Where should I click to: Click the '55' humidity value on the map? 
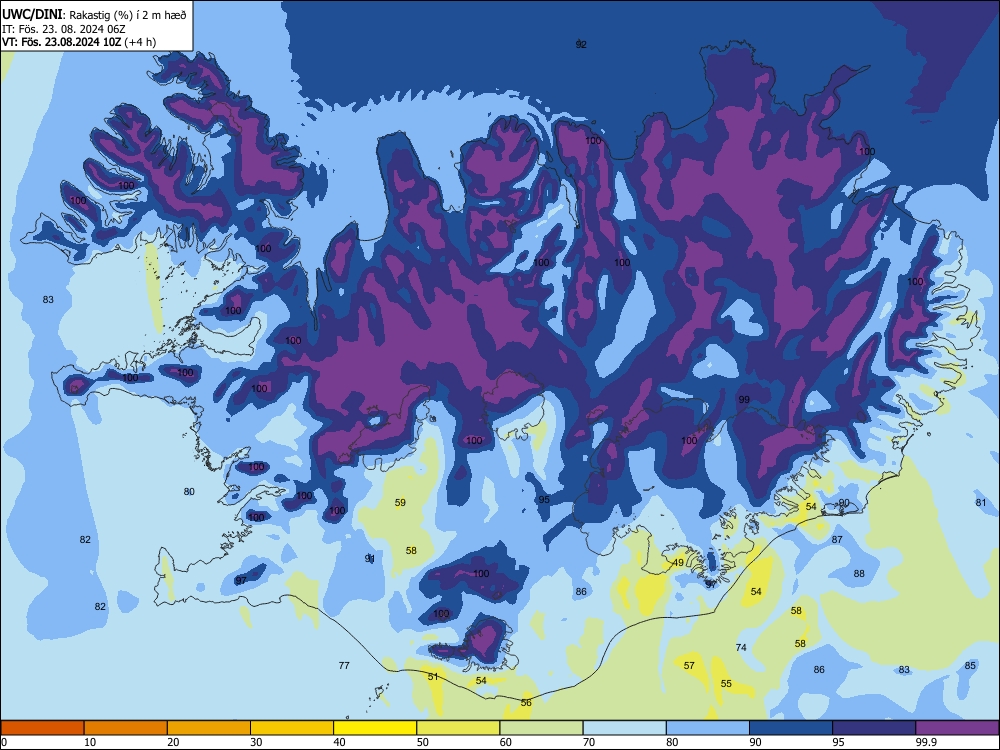click(x=726, y=683)
